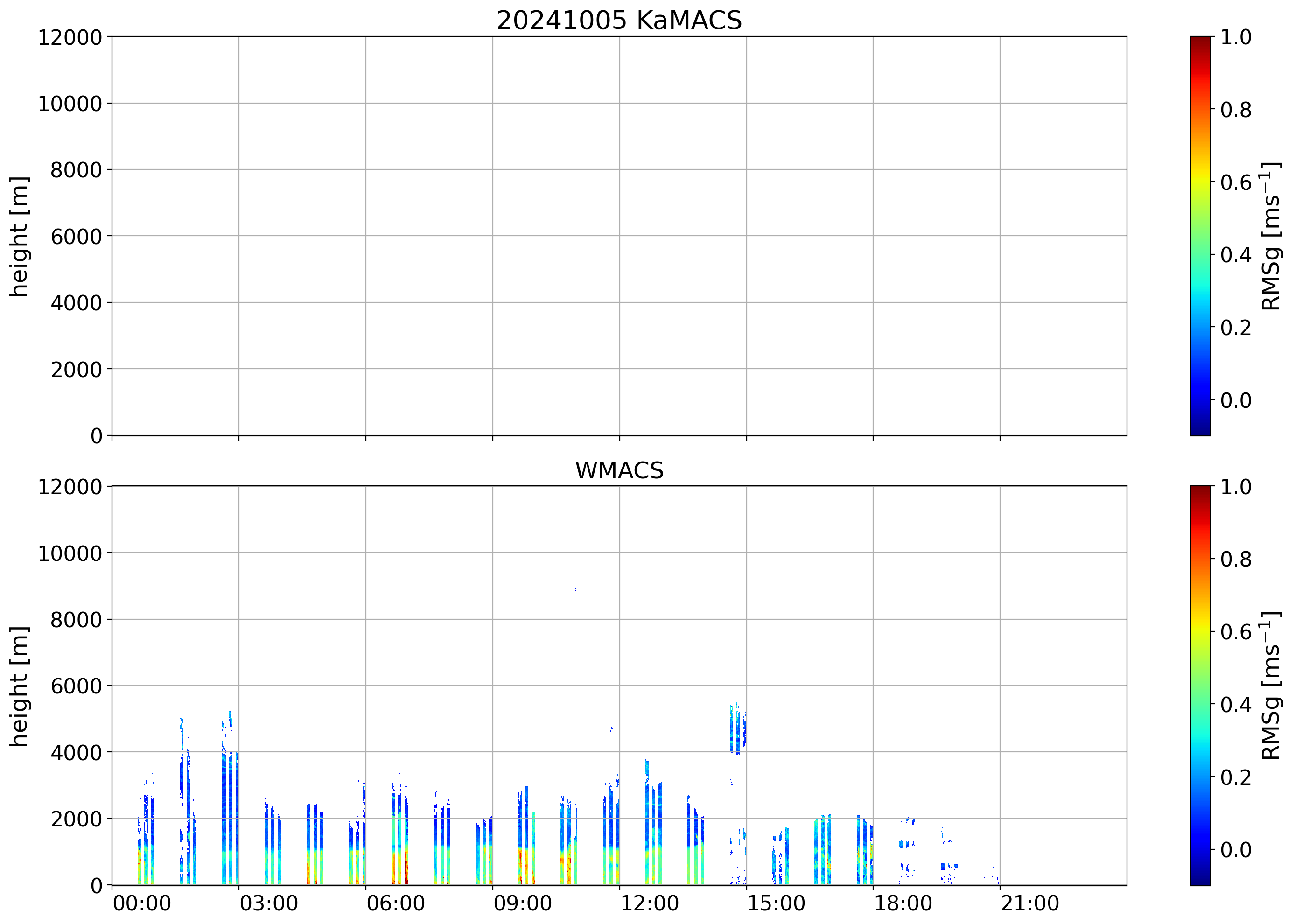Click the '20241005 KaMACS' plot title

[619, 21]
